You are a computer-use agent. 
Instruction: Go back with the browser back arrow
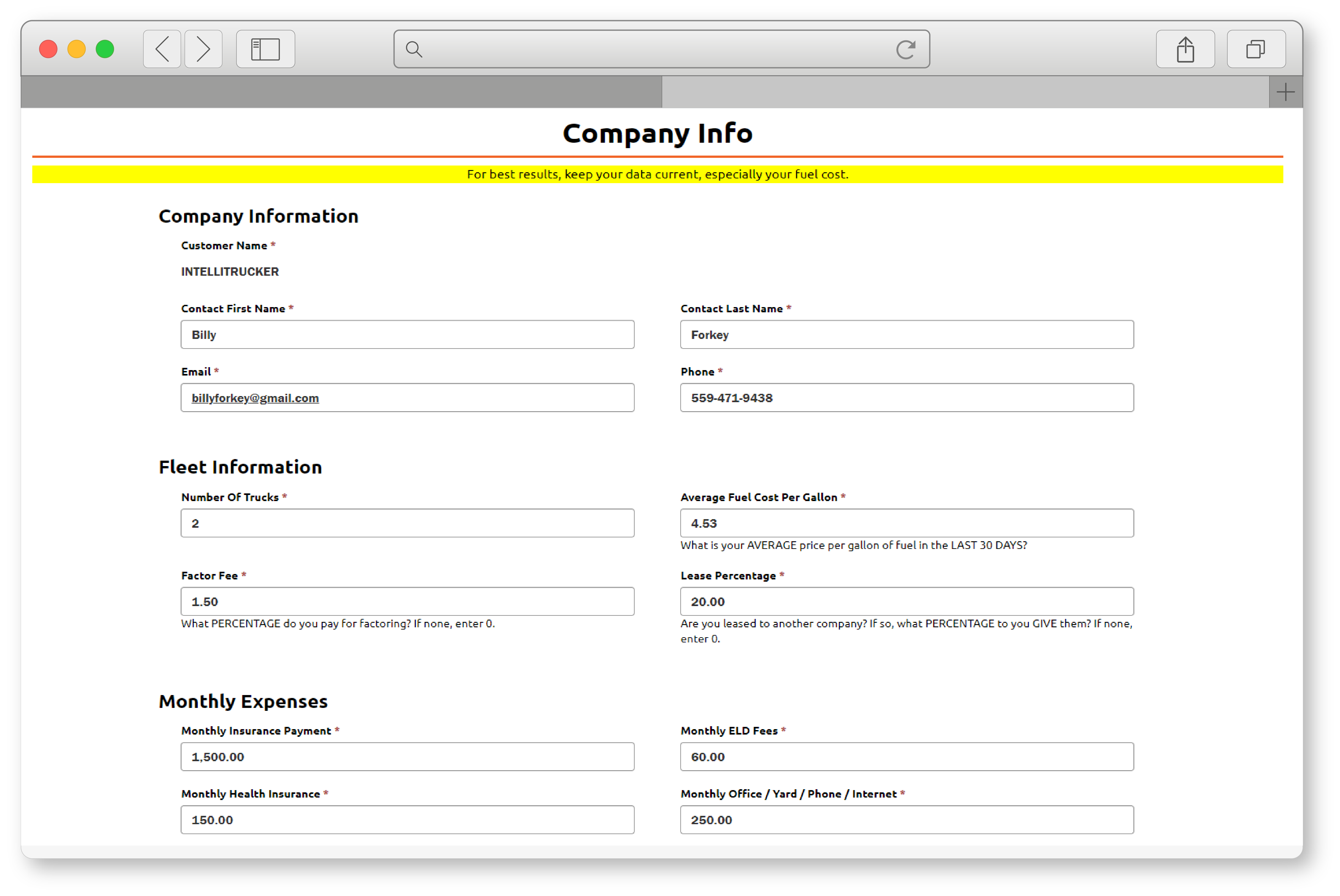pos(162,49)
